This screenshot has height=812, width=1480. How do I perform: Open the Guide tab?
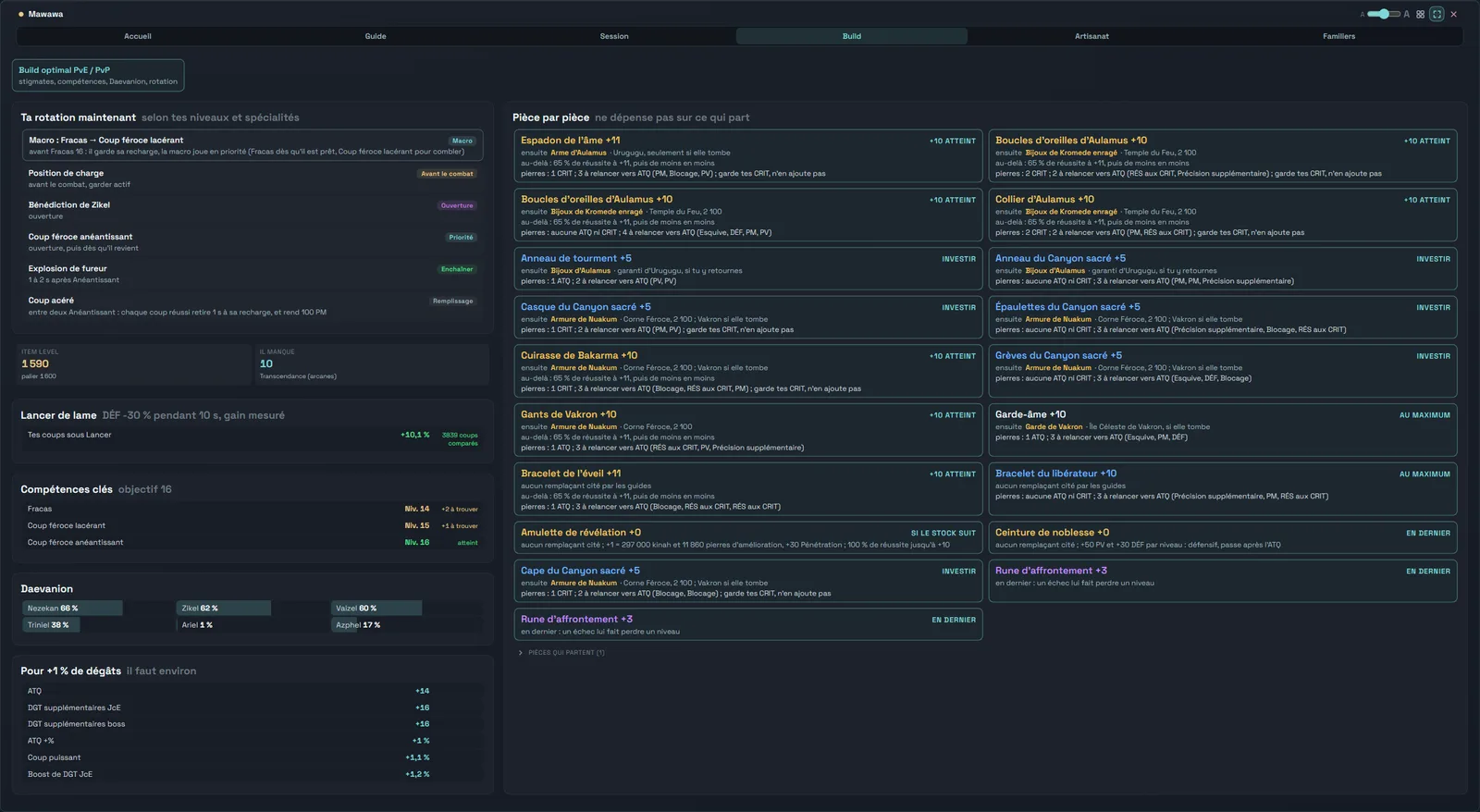[x=376, y=36]
